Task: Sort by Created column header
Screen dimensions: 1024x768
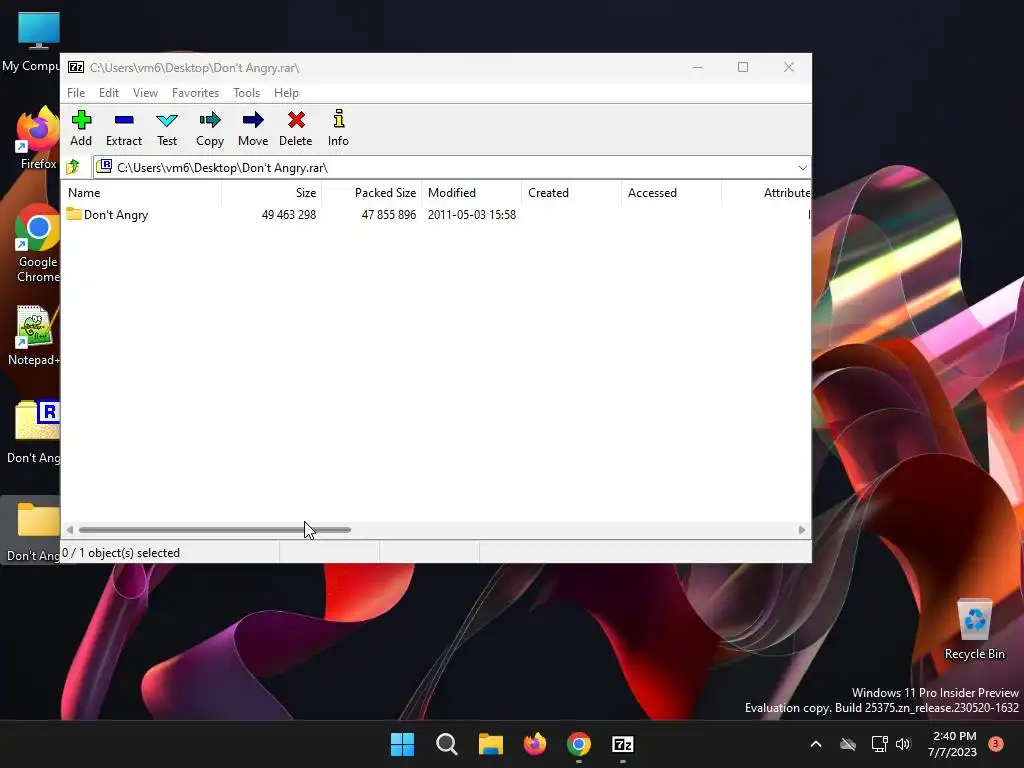Action: 571,193
